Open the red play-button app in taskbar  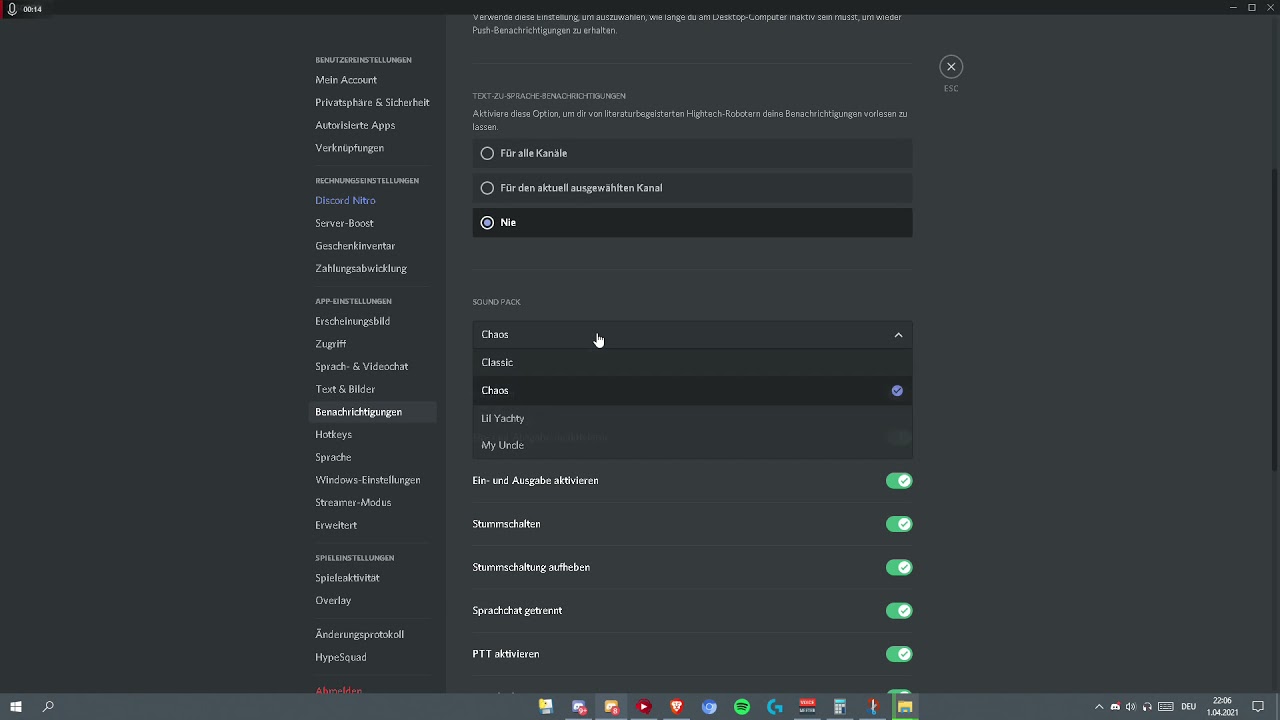click(x=644, y=707)
